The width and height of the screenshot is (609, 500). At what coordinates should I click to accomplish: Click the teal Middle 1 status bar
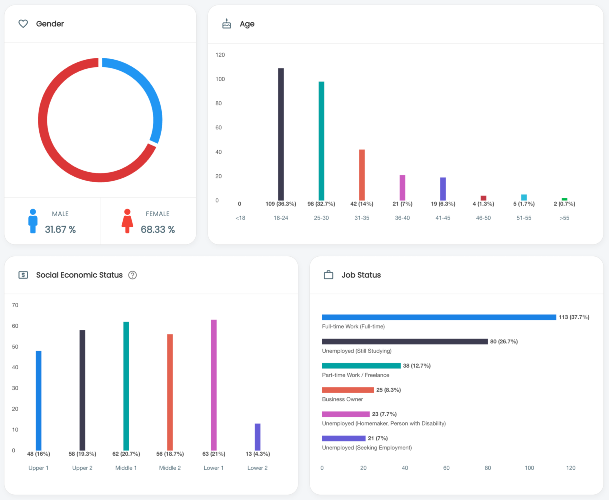126,386
